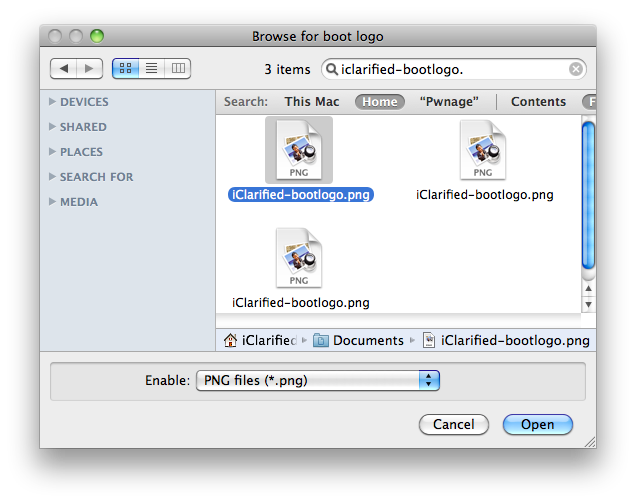
Task: Go back with the left arrow button
Action: [x=64, y=69]
